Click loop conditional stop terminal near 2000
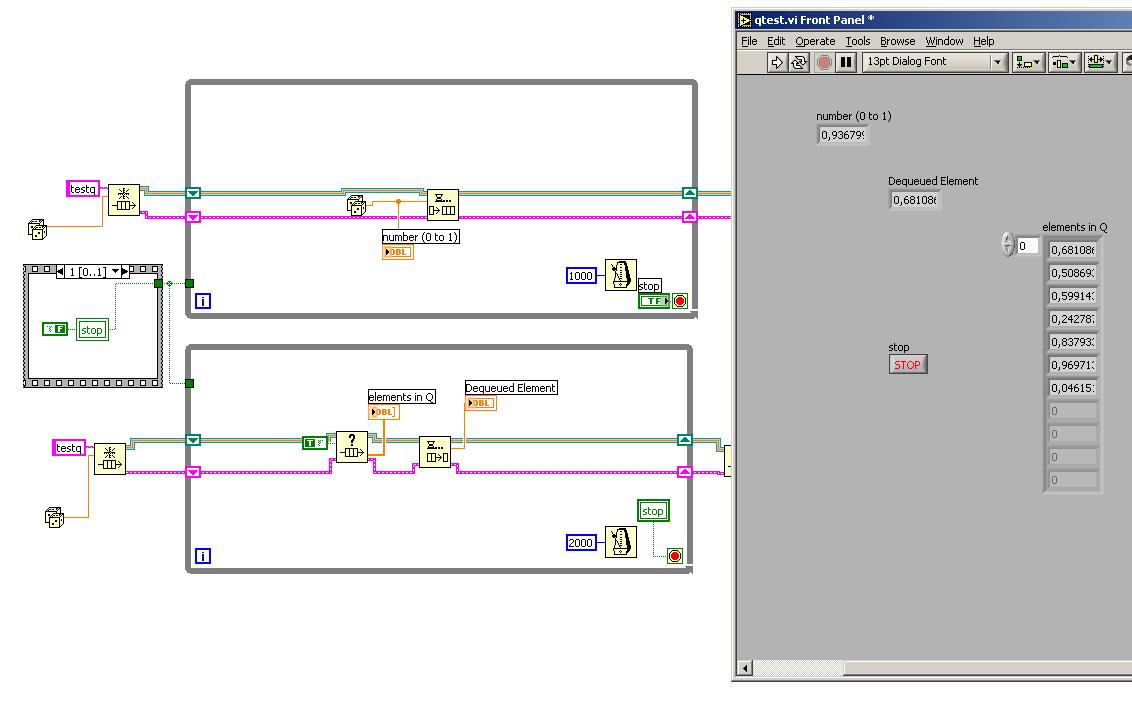The image size is (1132, 725). coord(675,556)
